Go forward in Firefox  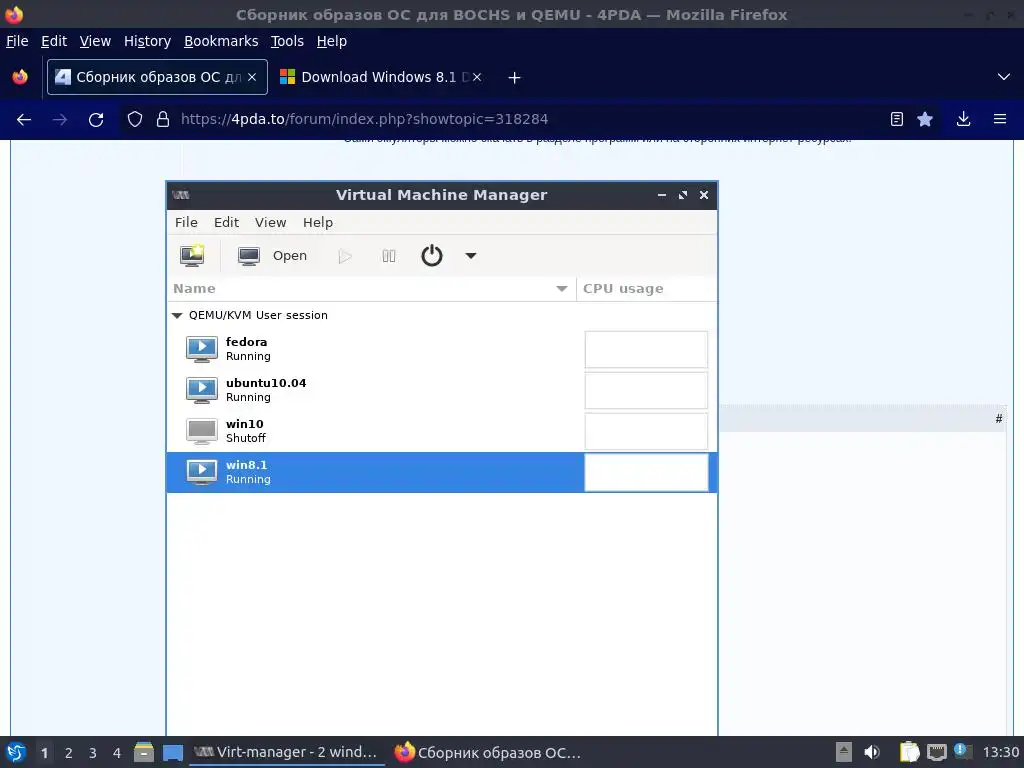click(60, 120)
